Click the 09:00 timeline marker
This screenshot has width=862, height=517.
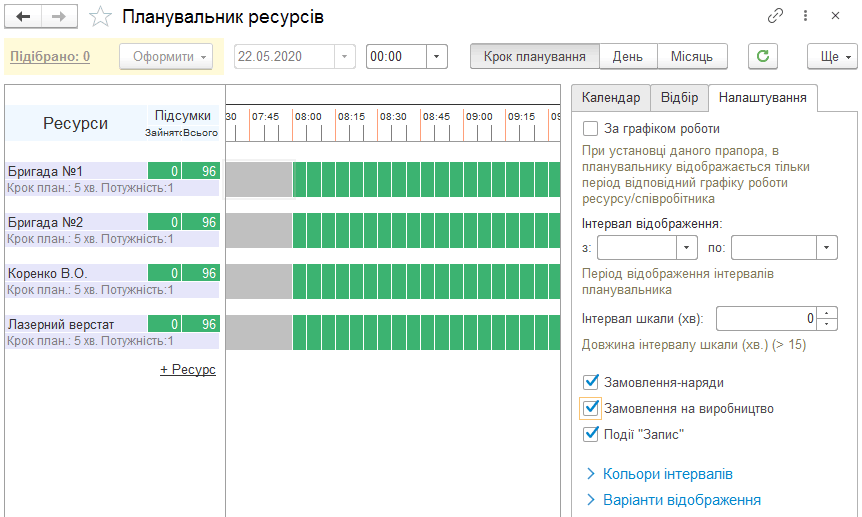[x=479, y=117]
